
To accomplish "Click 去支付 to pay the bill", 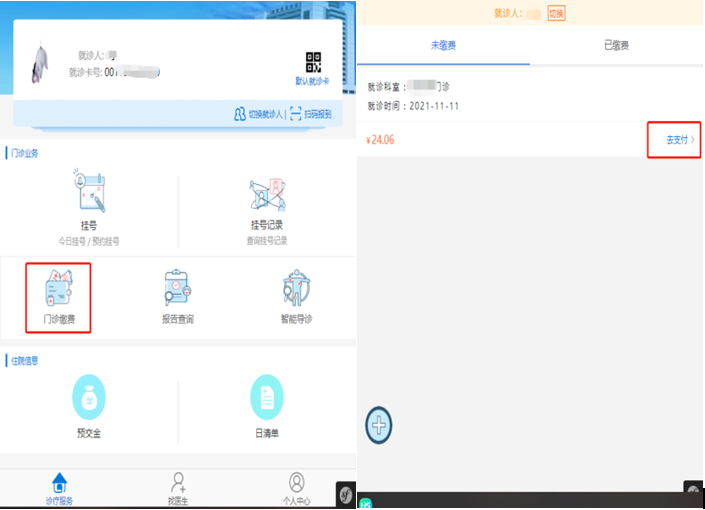I will [680, 140].
